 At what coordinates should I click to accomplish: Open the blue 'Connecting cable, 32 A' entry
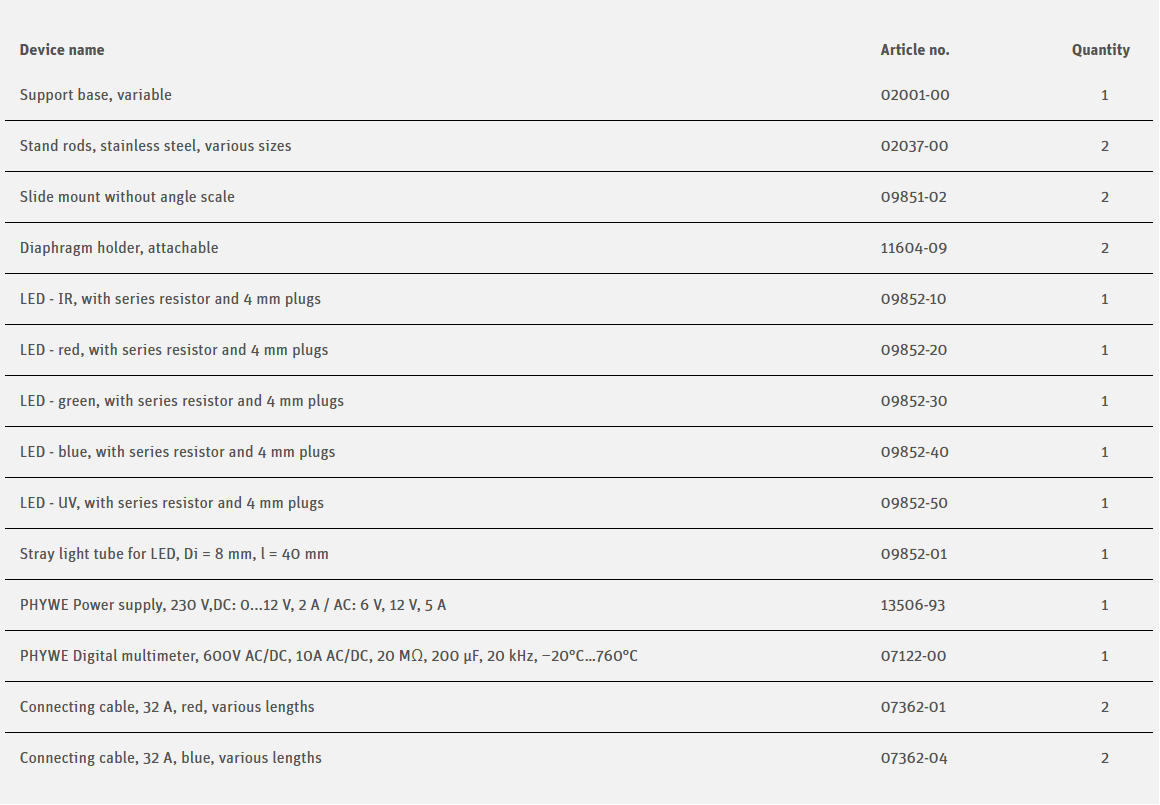tap(171, 758)
